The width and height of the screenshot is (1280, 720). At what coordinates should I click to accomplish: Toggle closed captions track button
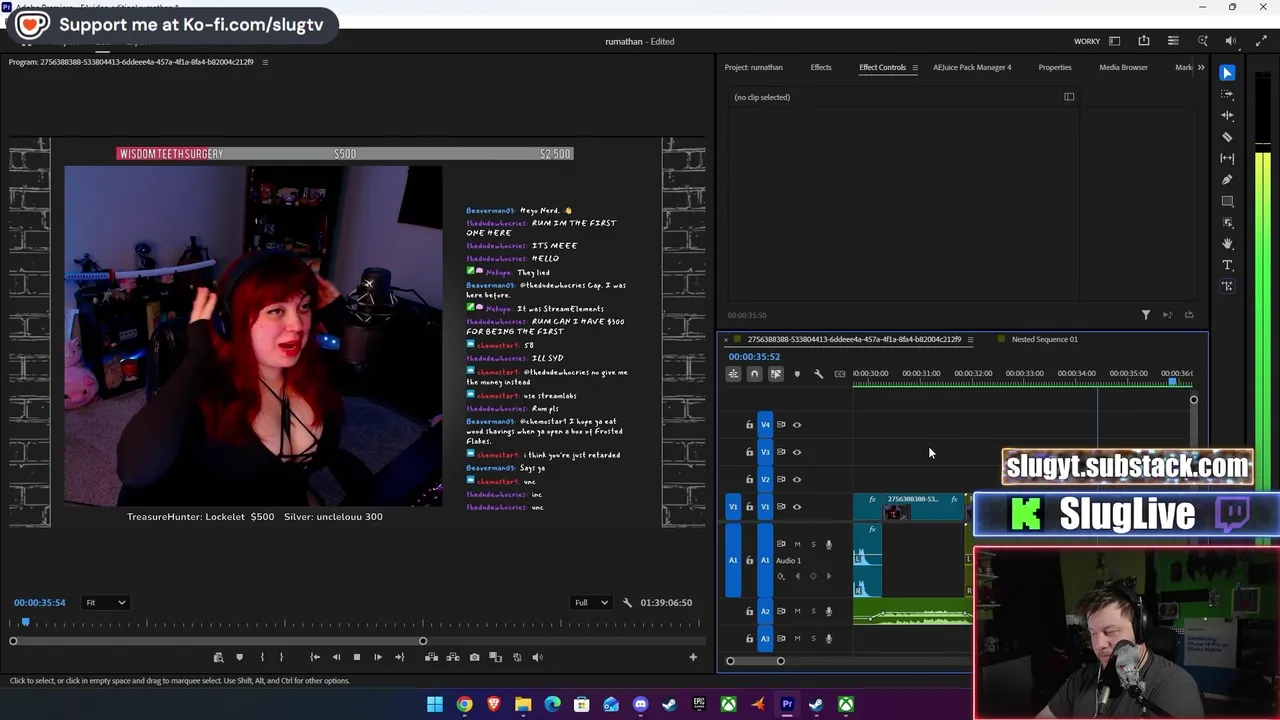pos(840,374)
